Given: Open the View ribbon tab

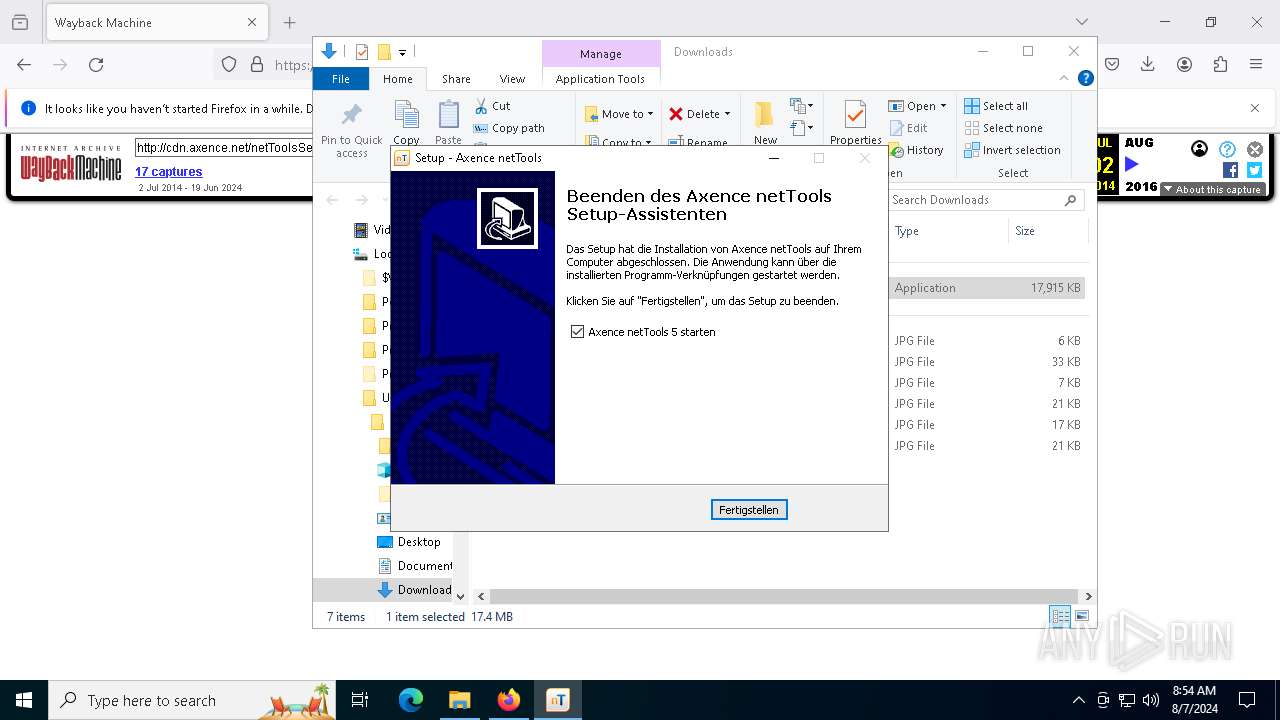Looking at the screenshot, I should point(512,79).
